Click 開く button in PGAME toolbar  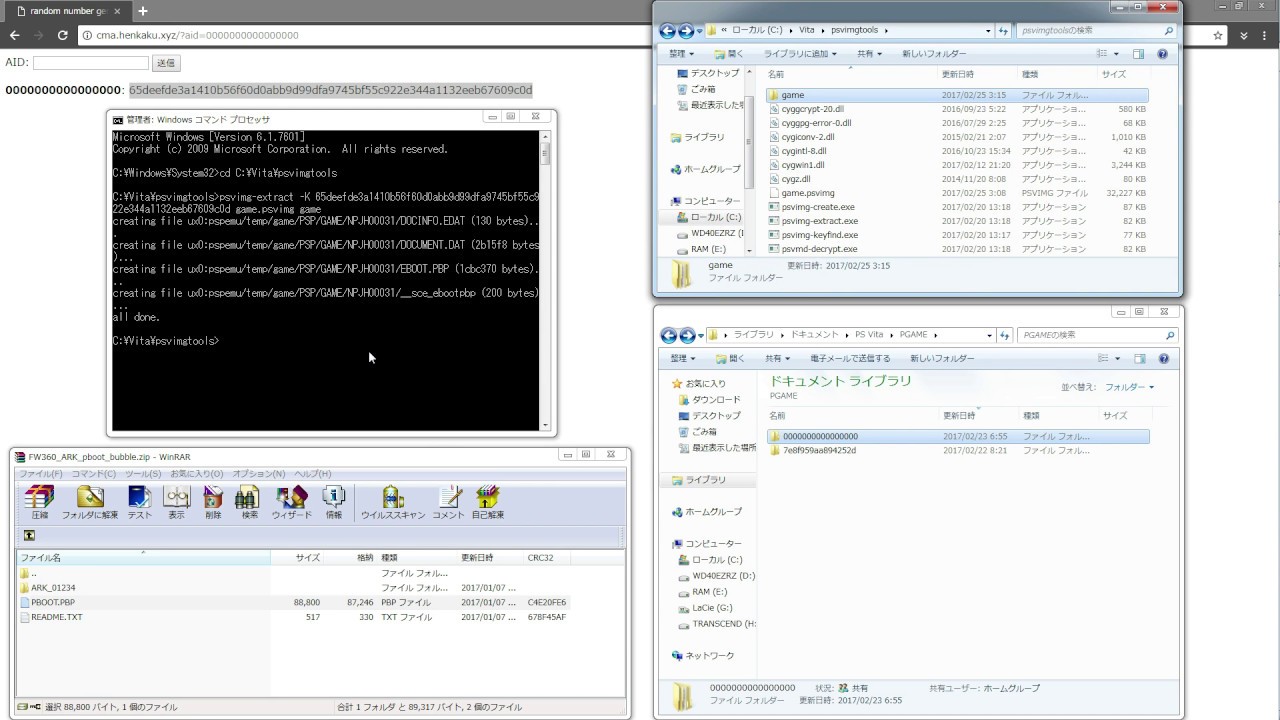coord(728,358)
